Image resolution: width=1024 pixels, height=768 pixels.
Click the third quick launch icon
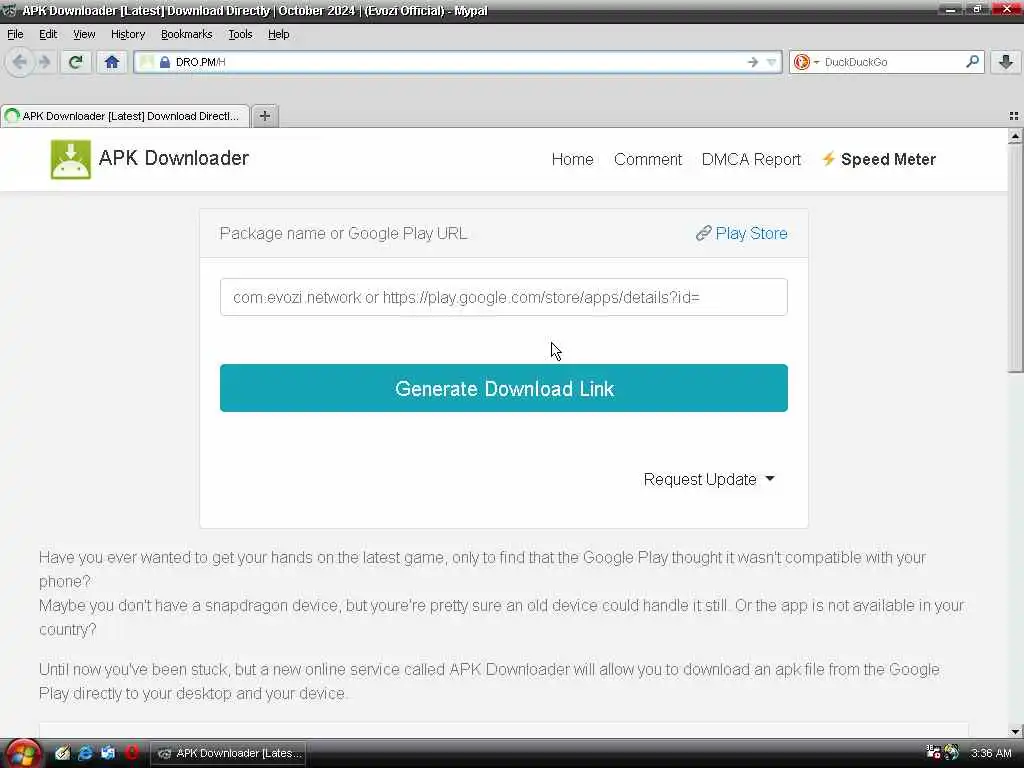[x=108, y=753]
